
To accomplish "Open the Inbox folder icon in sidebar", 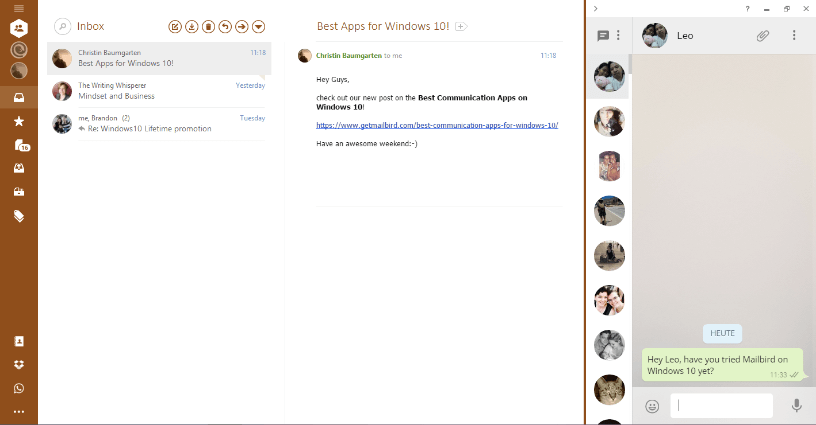I will coord(19,97).
